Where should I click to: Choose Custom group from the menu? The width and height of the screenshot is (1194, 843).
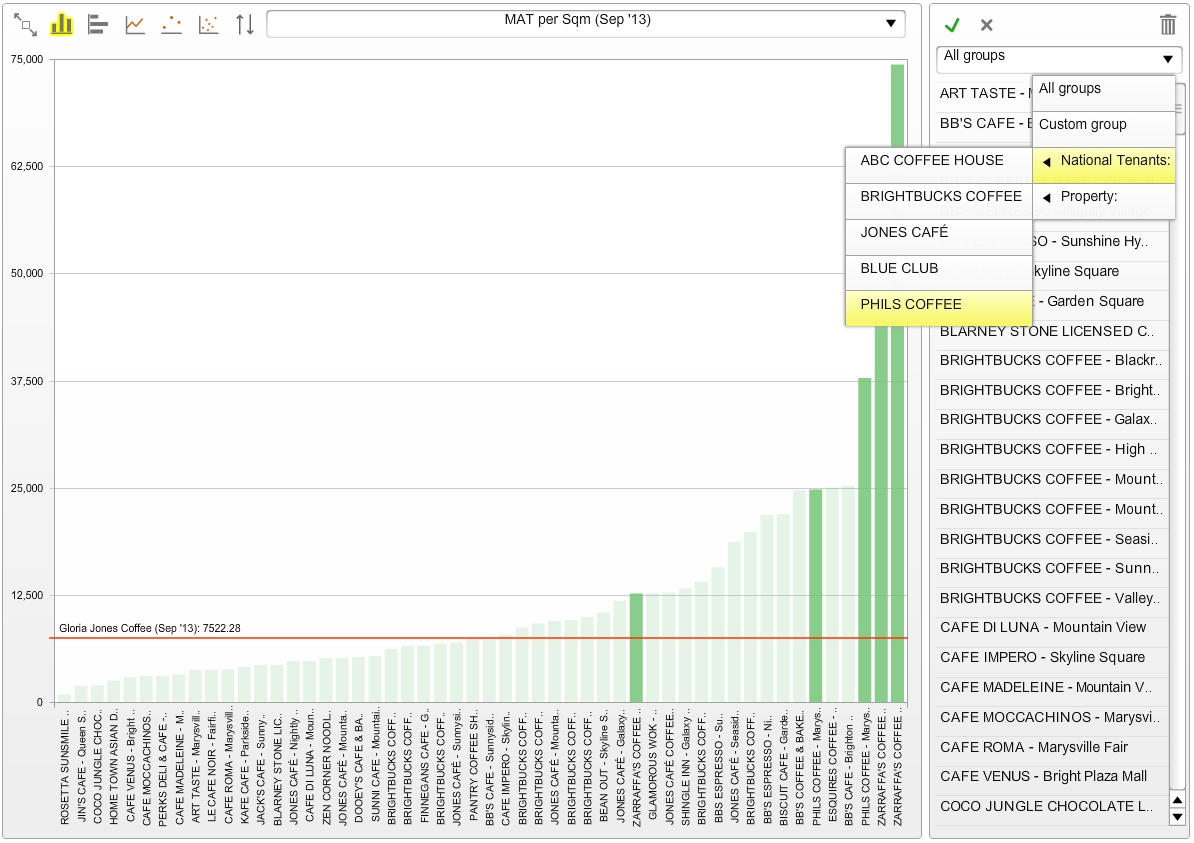tap(1082, 125)
